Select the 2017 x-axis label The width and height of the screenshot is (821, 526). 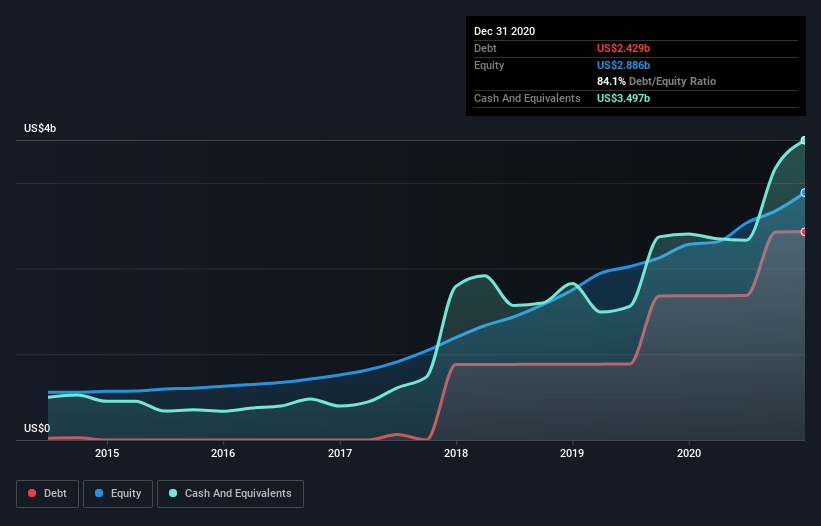coord(340,453)
